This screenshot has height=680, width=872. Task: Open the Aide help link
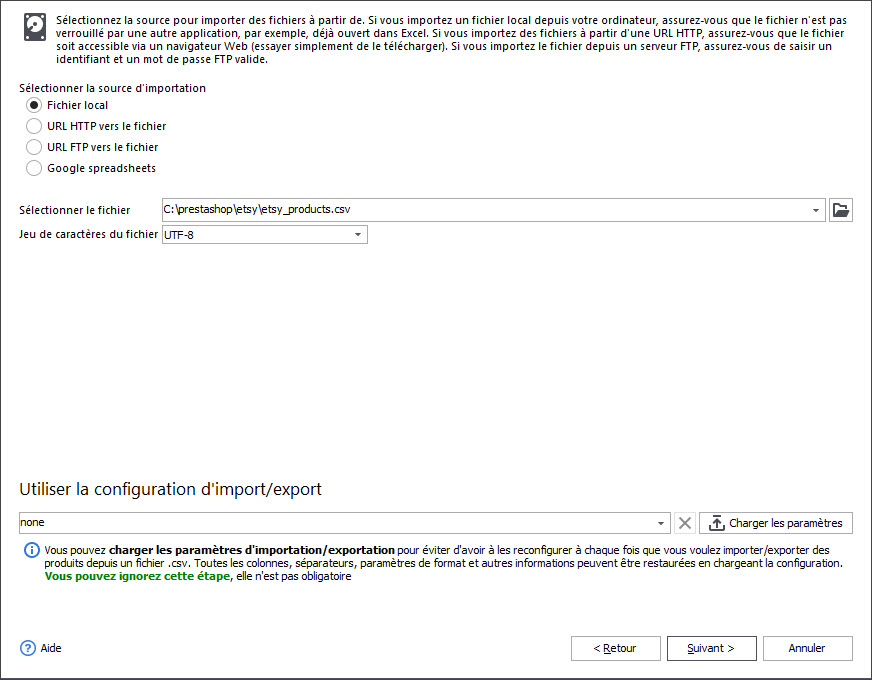51,648
